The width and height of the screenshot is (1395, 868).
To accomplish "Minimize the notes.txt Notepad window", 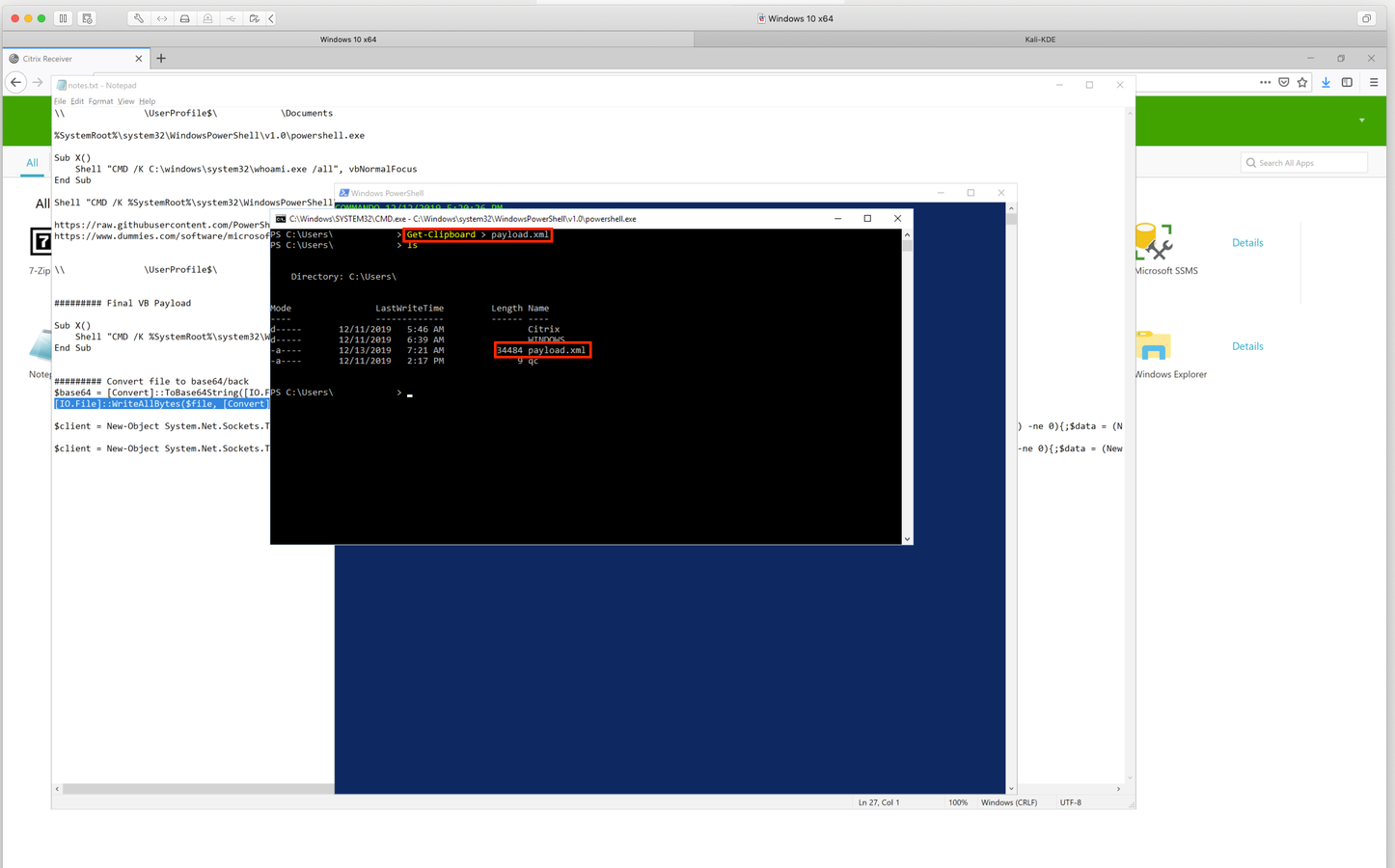I will click(x=1059, y=85).
